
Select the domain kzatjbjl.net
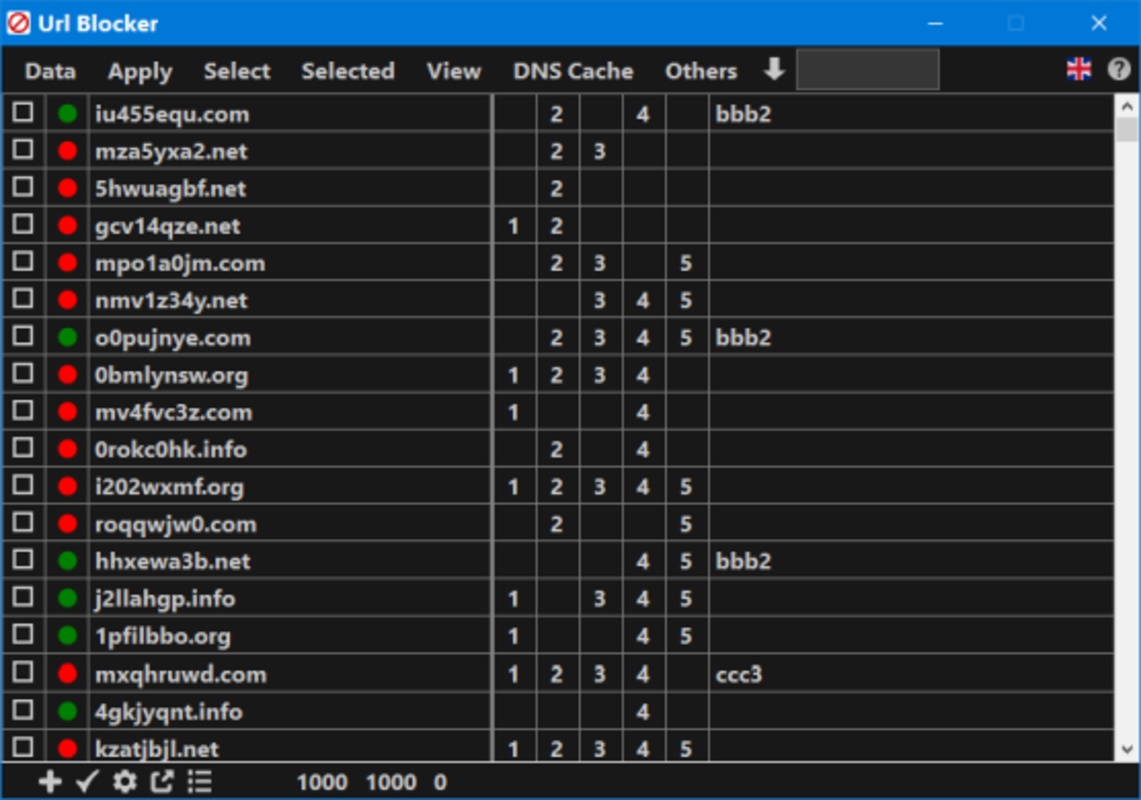coord(156,748)
